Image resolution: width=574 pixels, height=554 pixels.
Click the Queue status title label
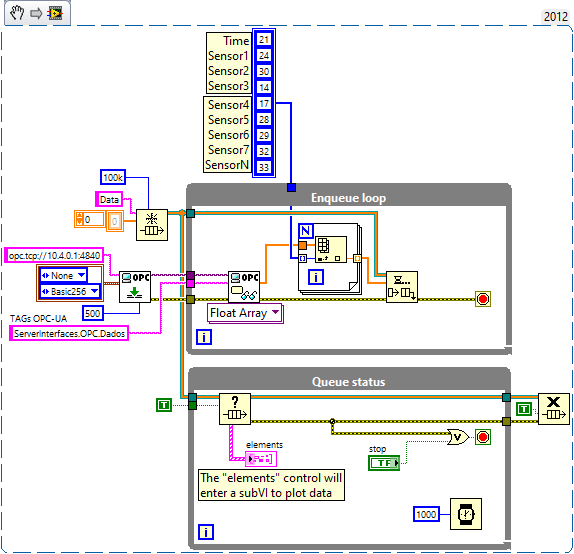(x=348, y=382)
